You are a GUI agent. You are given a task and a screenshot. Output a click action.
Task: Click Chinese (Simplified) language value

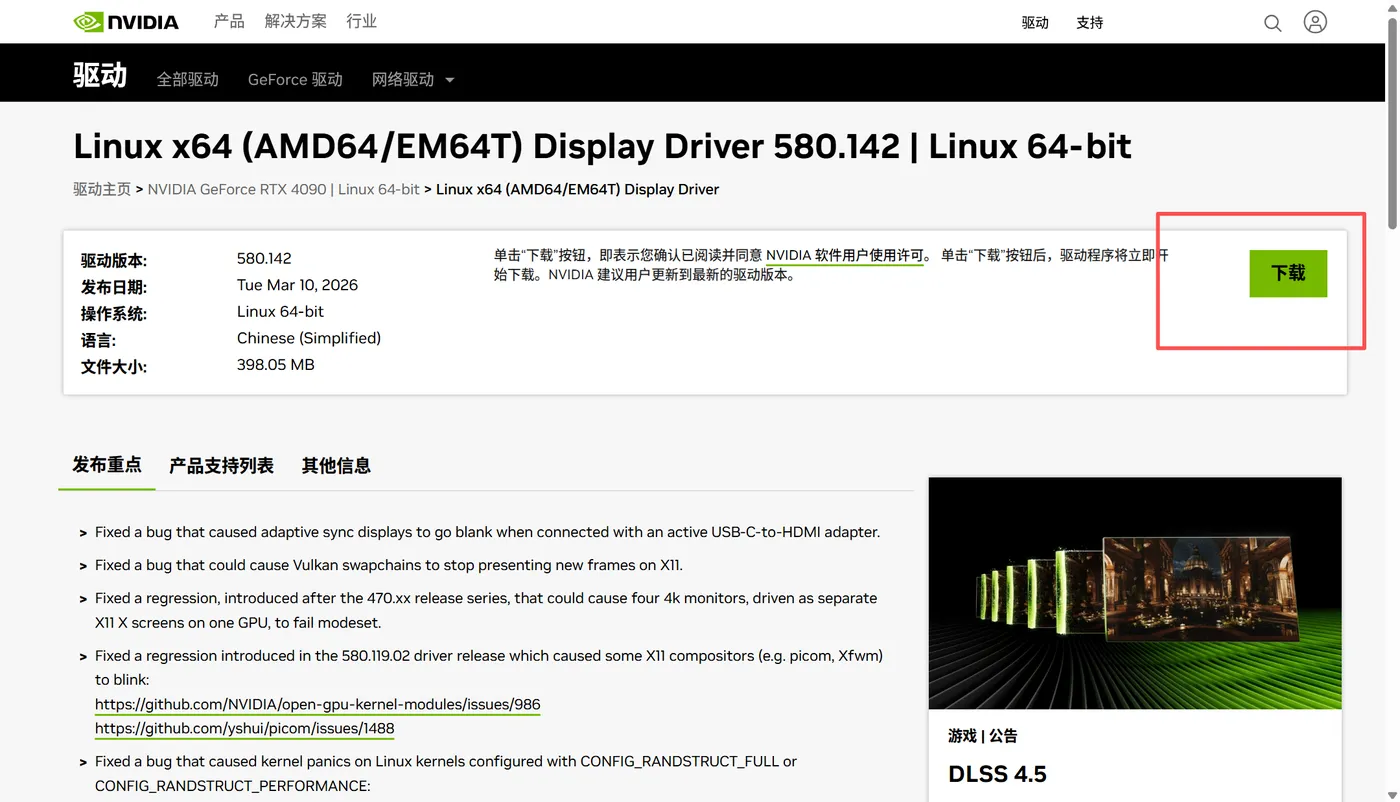309,338
